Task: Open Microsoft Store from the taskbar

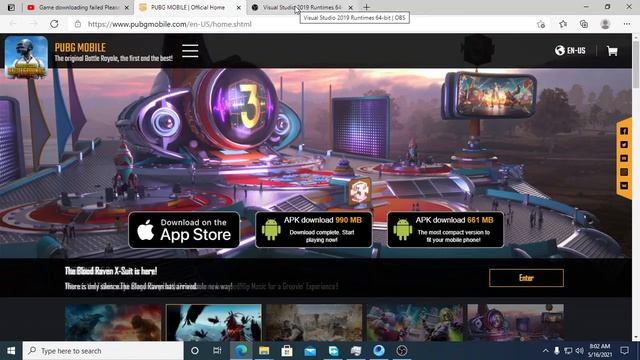Action: click(287, 351)
